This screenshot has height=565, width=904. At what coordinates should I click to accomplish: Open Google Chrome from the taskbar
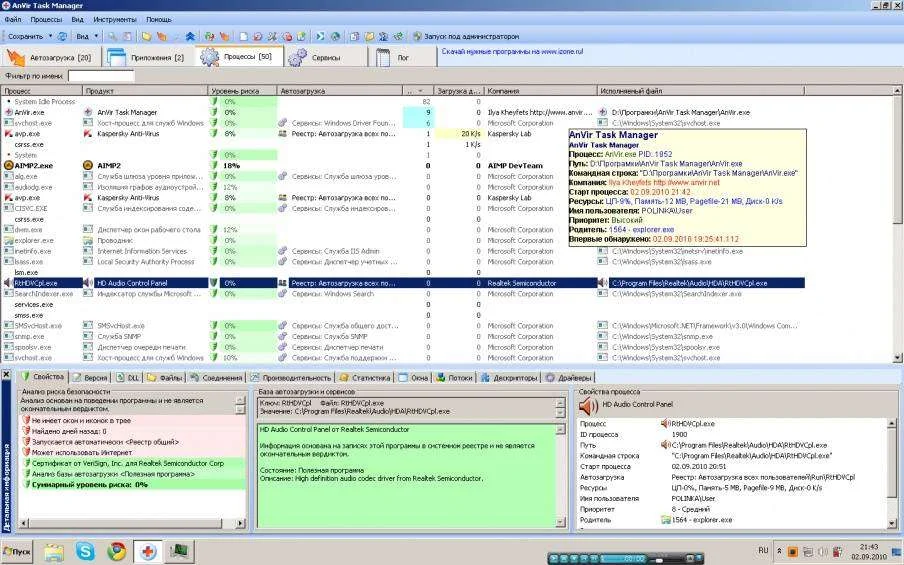click(116, 552)
